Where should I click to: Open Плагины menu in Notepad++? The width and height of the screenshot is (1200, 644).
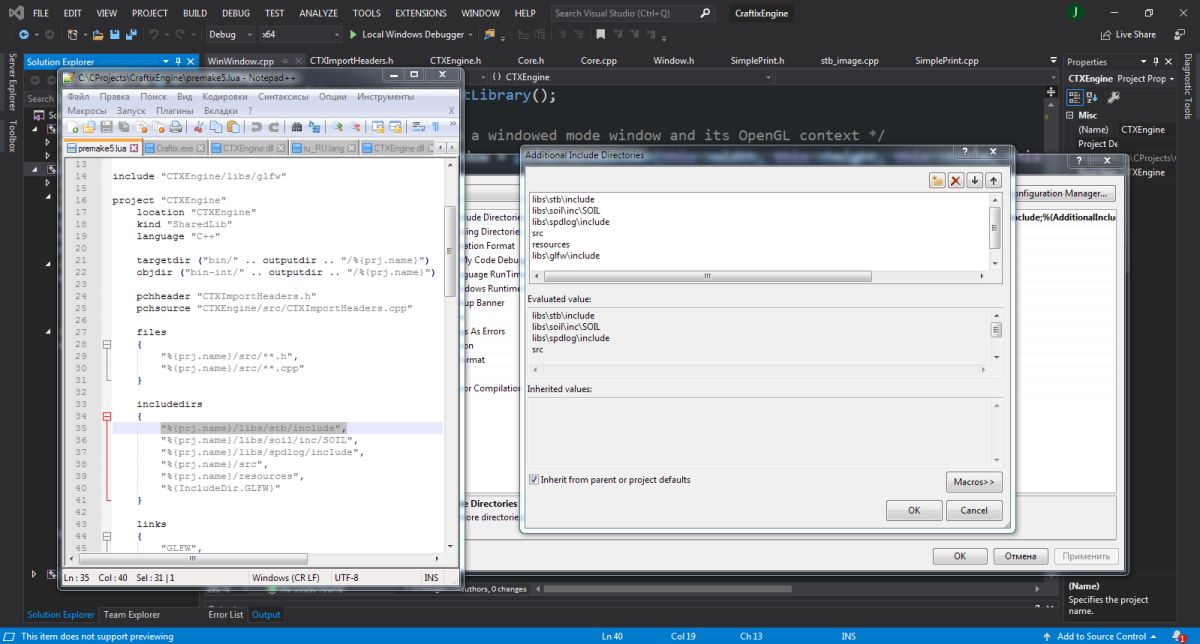(175, 110)
